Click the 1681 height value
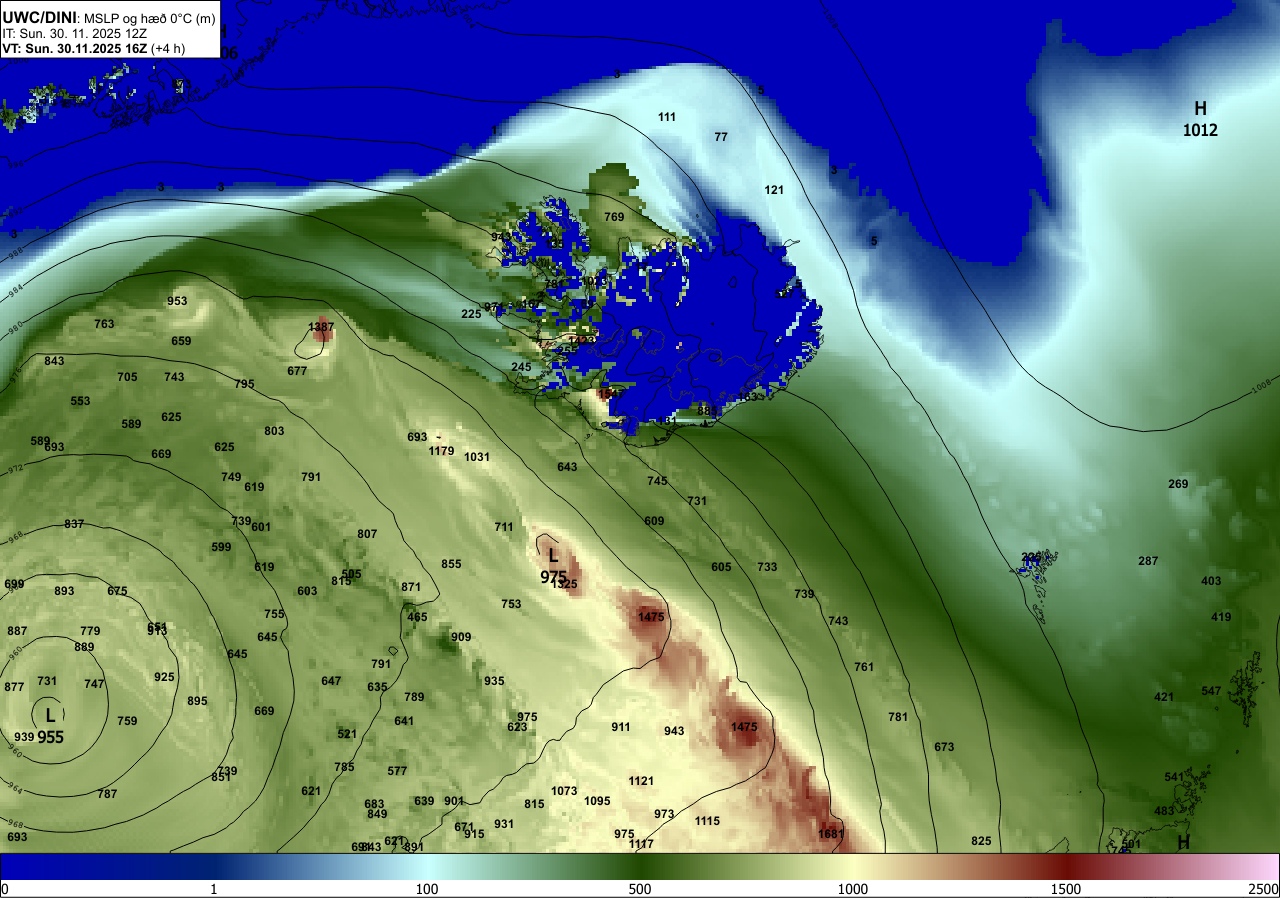The image size is (1280, 898). (x=832, y=834)
